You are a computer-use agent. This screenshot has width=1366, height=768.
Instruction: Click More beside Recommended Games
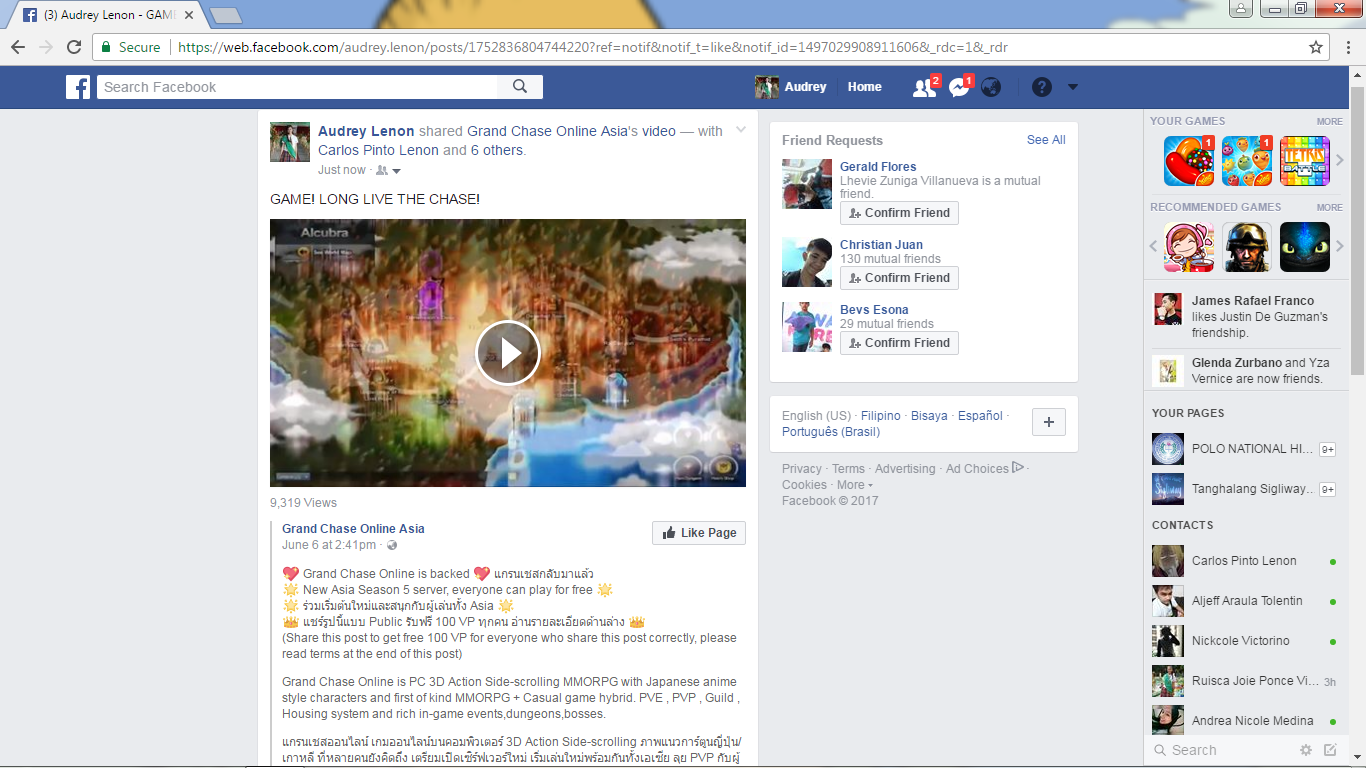pos(1329,207)
